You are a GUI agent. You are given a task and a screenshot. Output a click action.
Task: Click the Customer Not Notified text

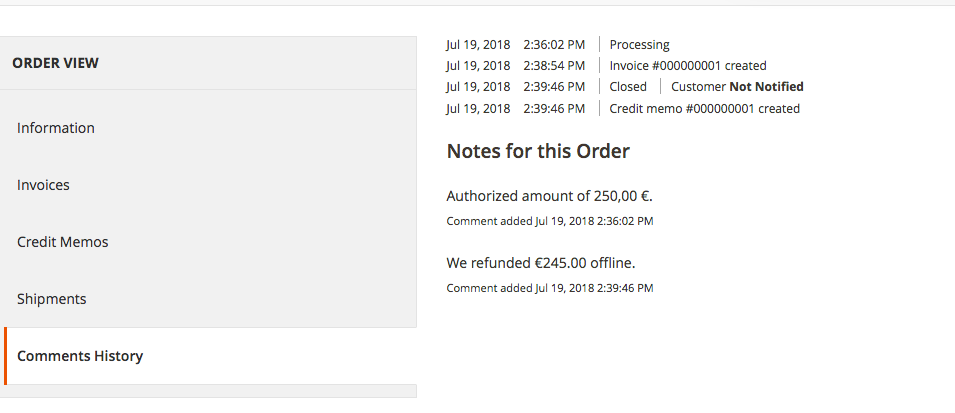tap(737, 87)
